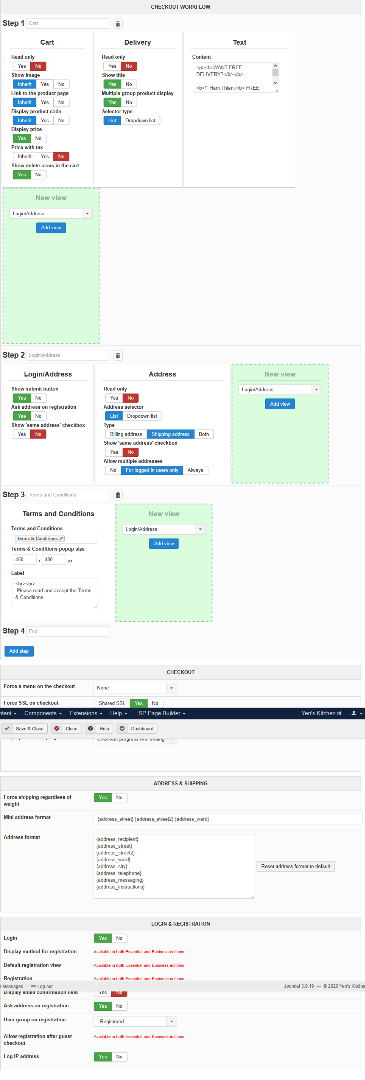Set Force SSL on checkout to Yes

click(139, 703)
